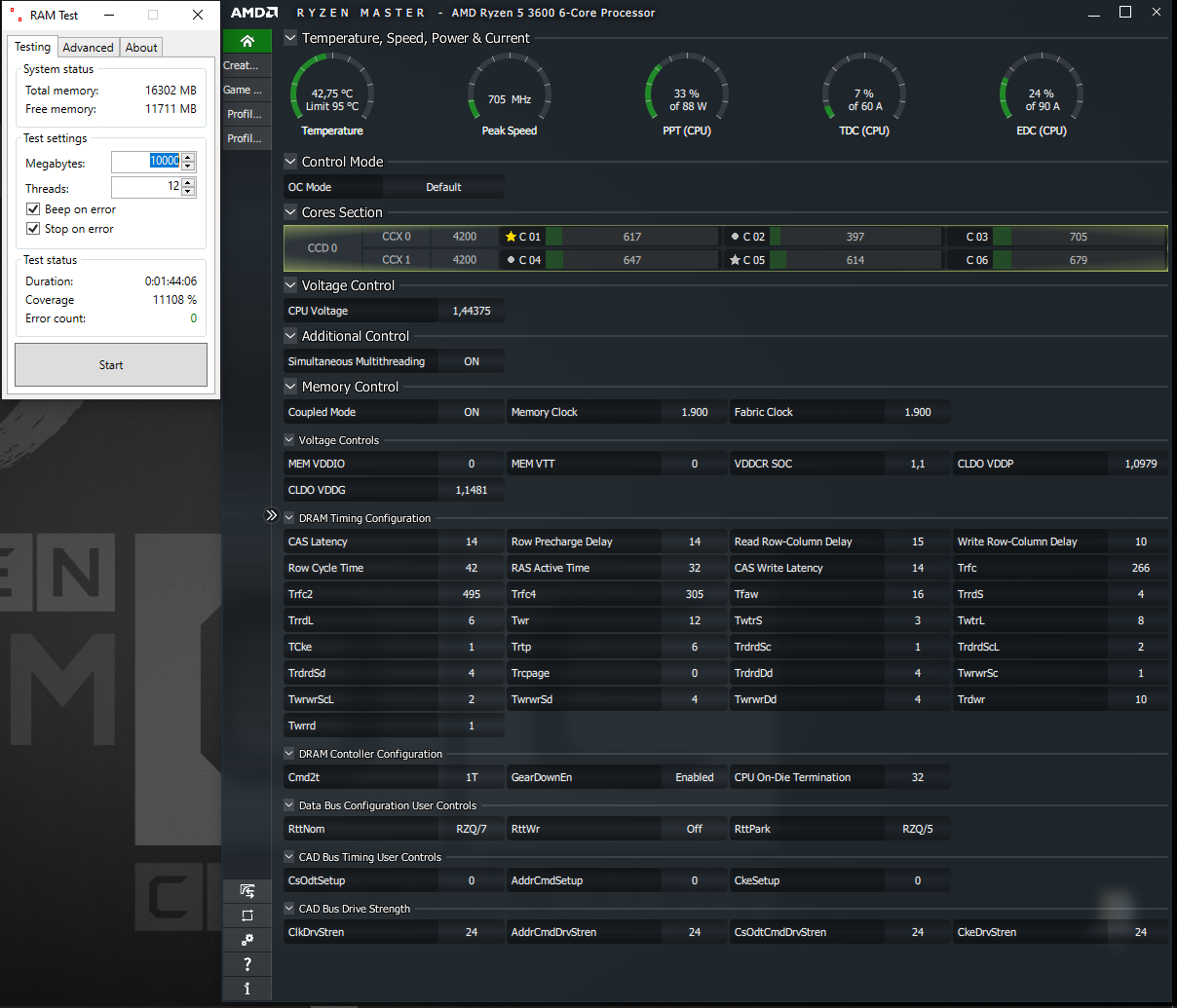The image size is (1177, 1008).
Task: Open the settings gears icon in the sidebar
Action: [247, 940]
